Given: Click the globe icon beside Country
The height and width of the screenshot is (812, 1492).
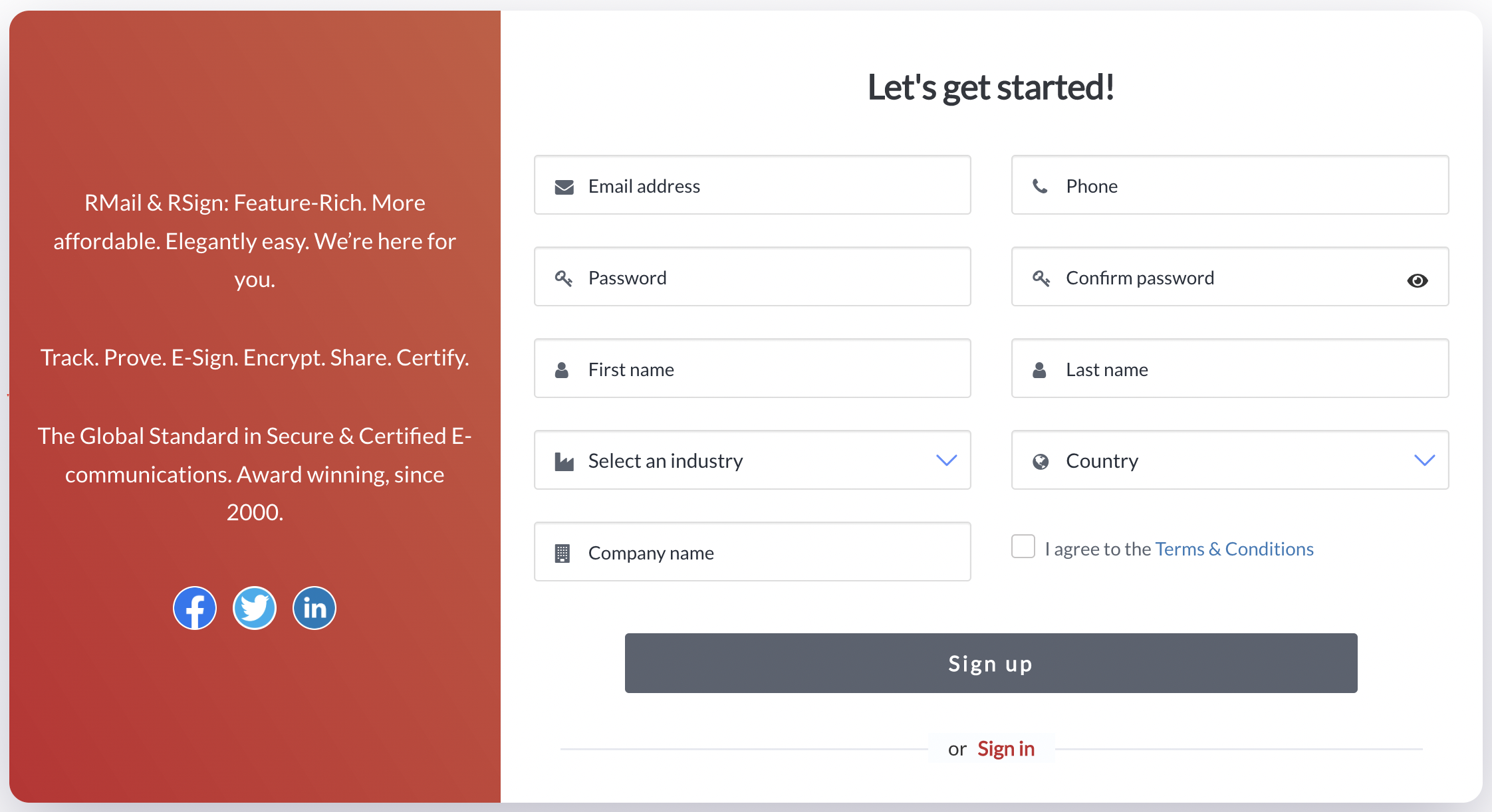Looking at the screenshot, I should [x=1041, y=462].
